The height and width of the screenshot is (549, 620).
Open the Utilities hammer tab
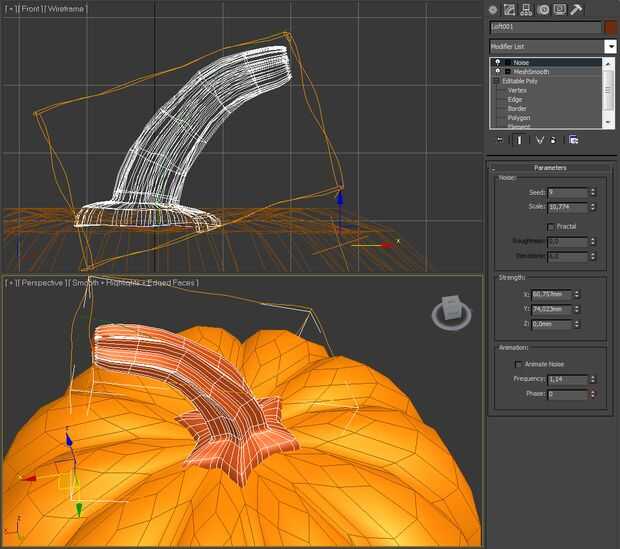[x=576, y=9]
